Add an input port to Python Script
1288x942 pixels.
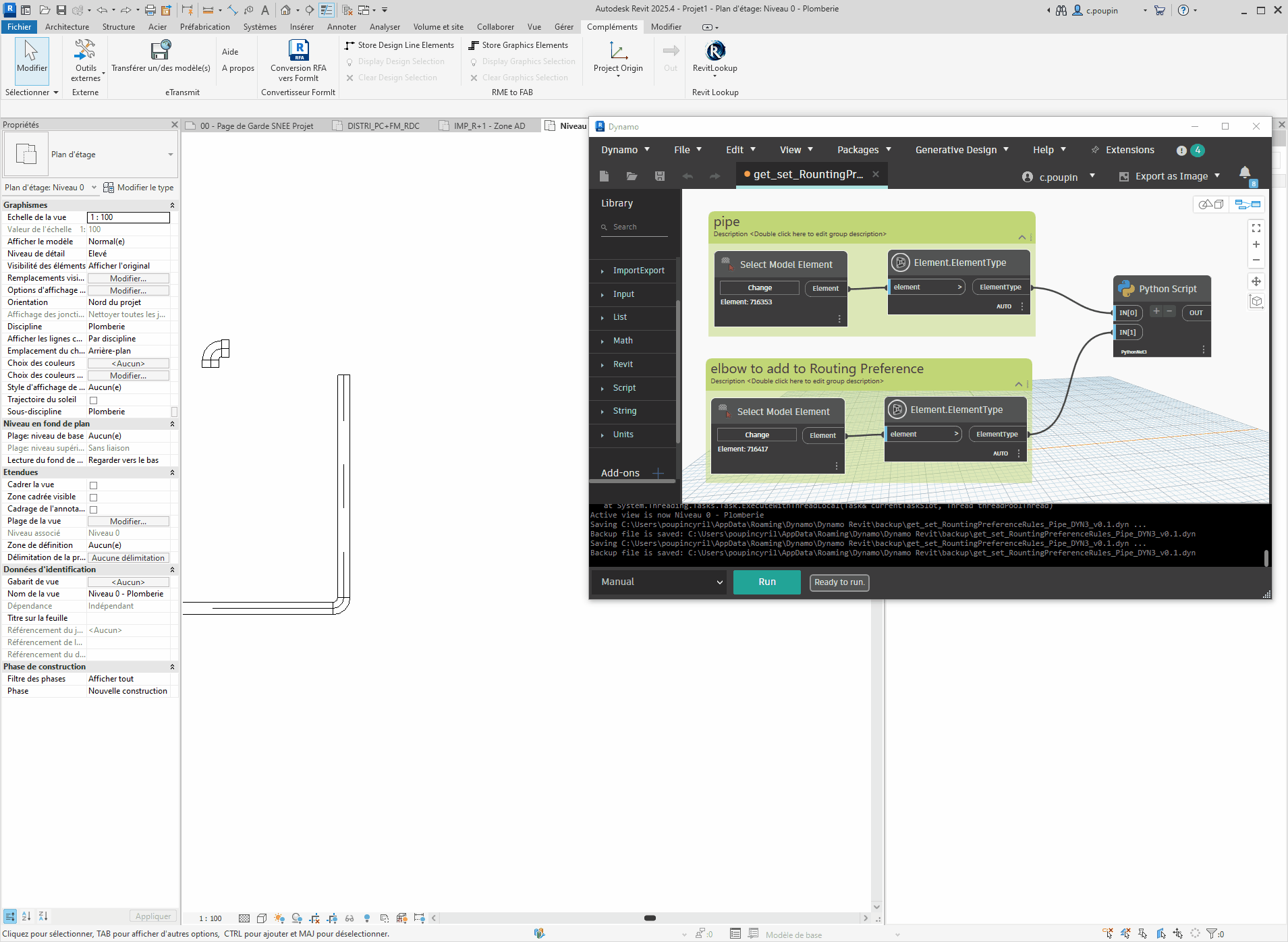click(x=1156, y=311)
